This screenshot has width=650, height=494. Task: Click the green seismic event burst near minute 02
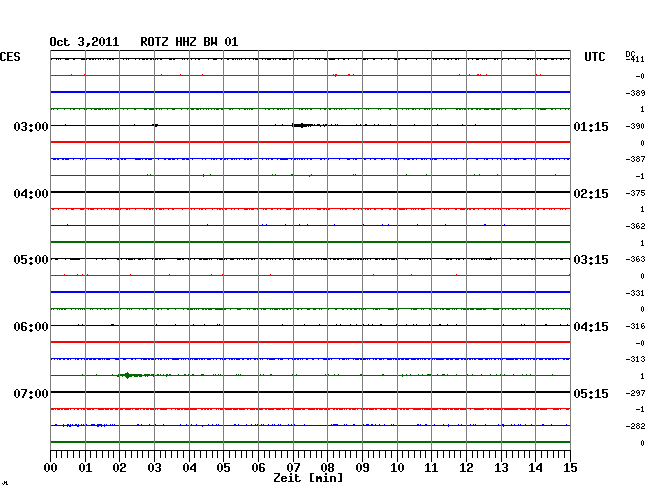point(135,375)
